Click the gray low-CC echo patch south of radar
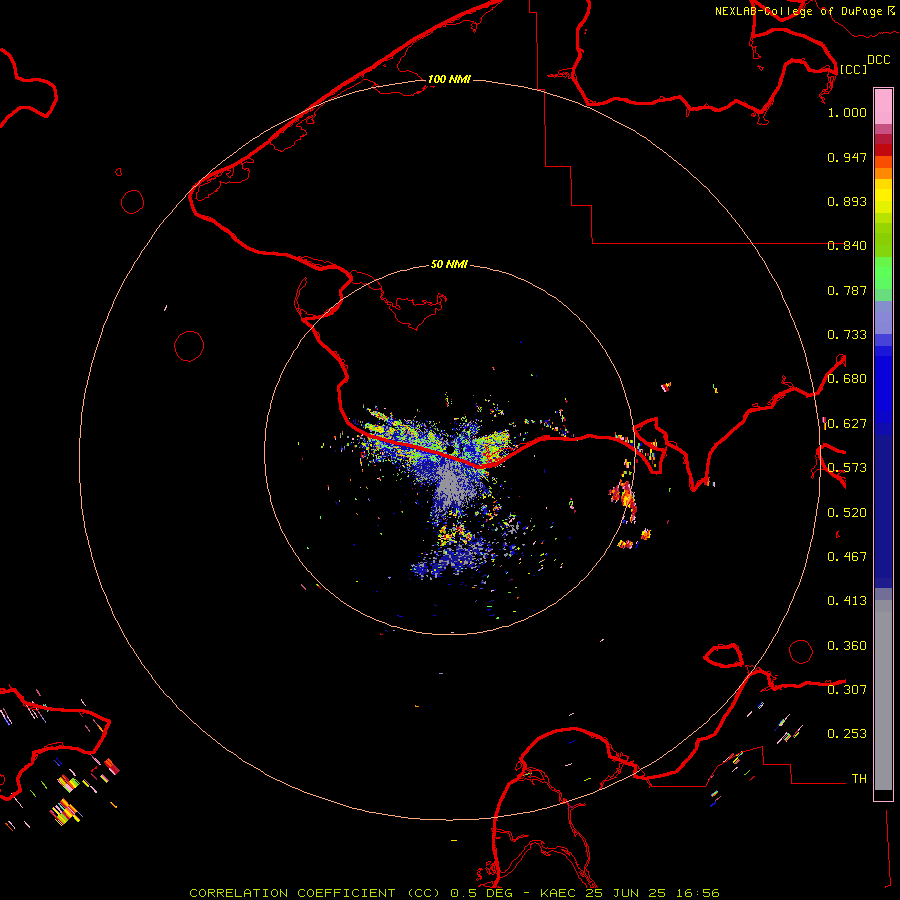This screenshot has width=900, height=900. (451, 486)
